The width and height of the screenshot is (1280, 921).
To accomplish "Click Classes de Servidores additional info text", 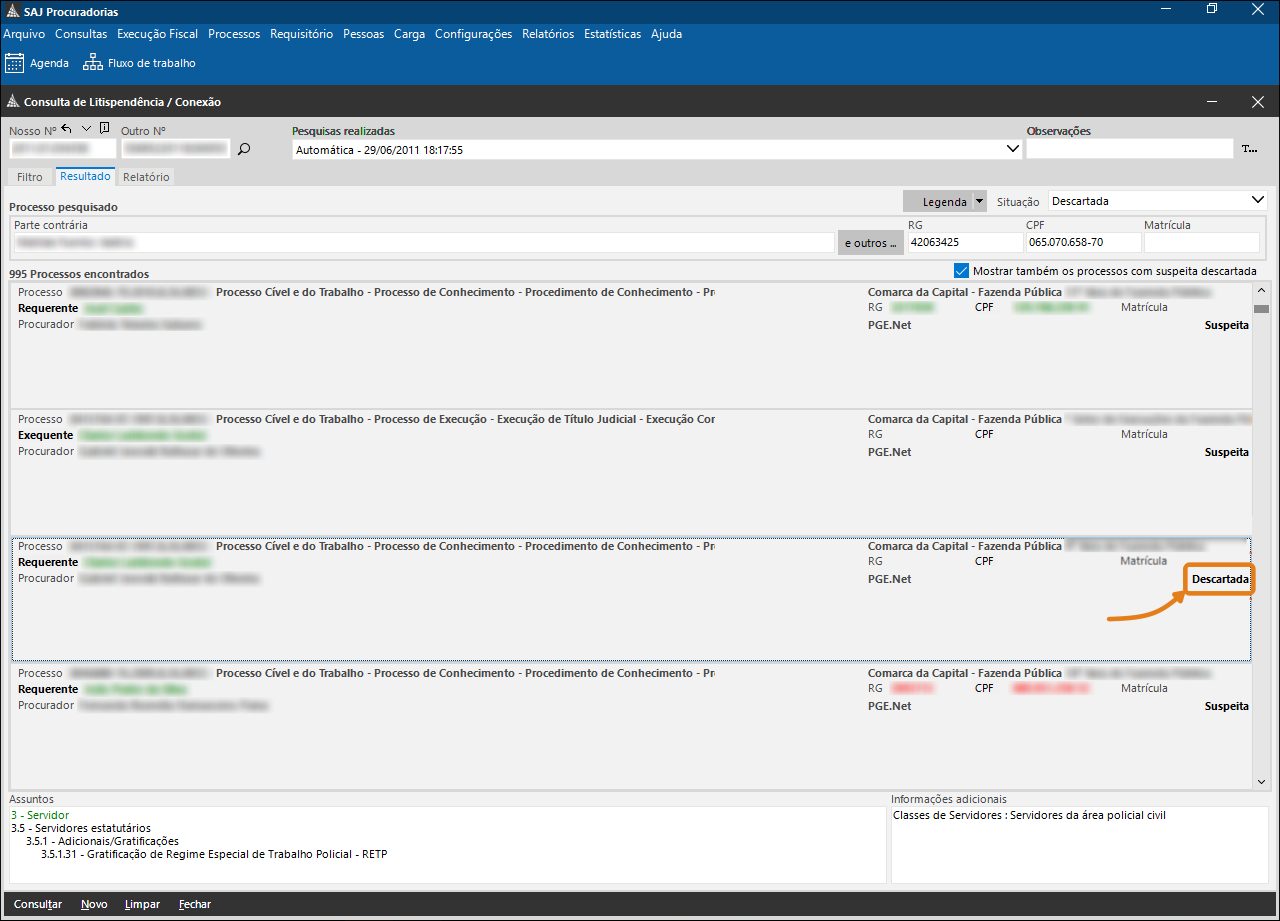I will tap(1029, 815).
